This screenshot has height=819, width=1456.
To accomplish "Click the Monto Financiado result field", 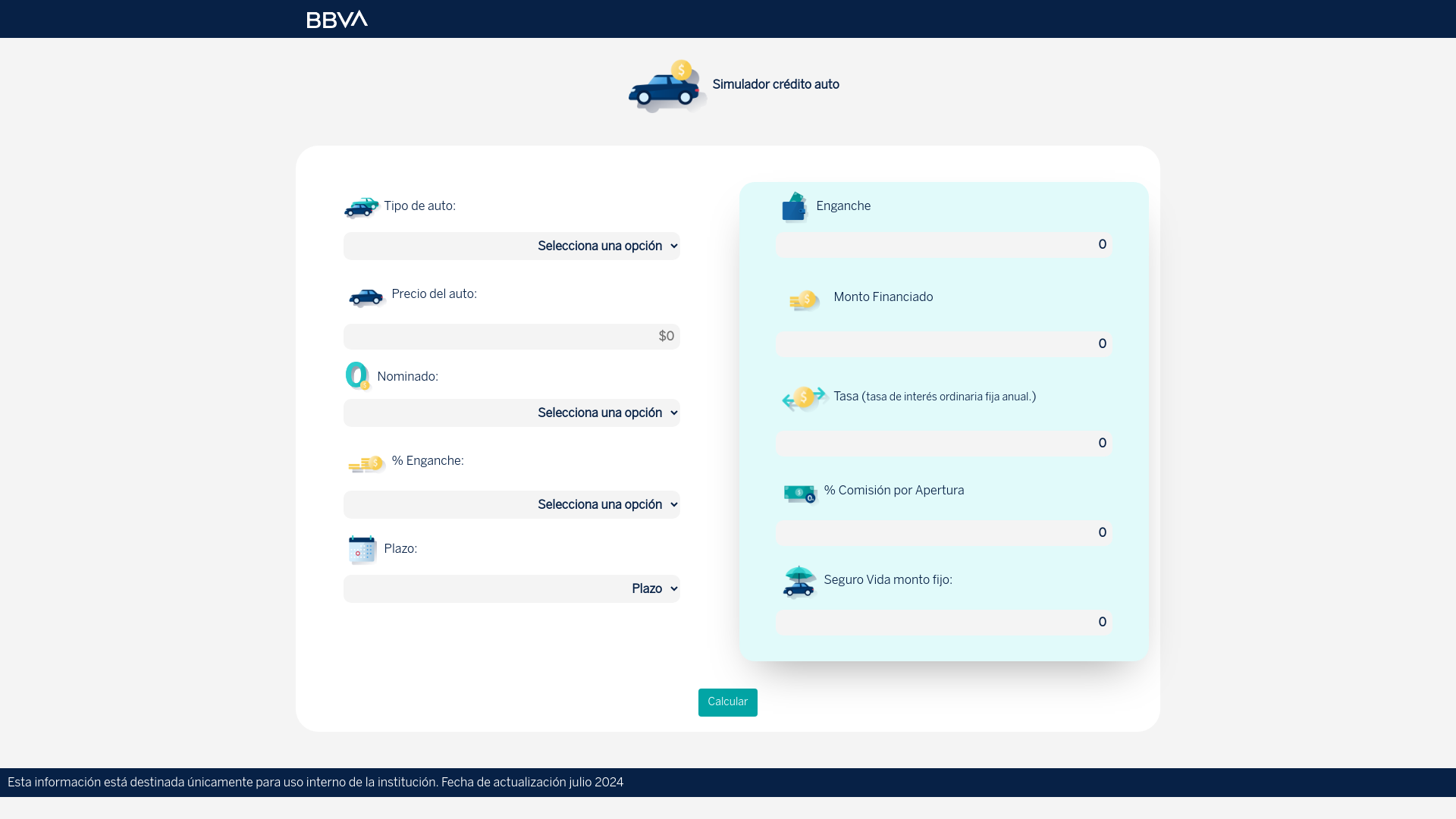I will [944, 344].
